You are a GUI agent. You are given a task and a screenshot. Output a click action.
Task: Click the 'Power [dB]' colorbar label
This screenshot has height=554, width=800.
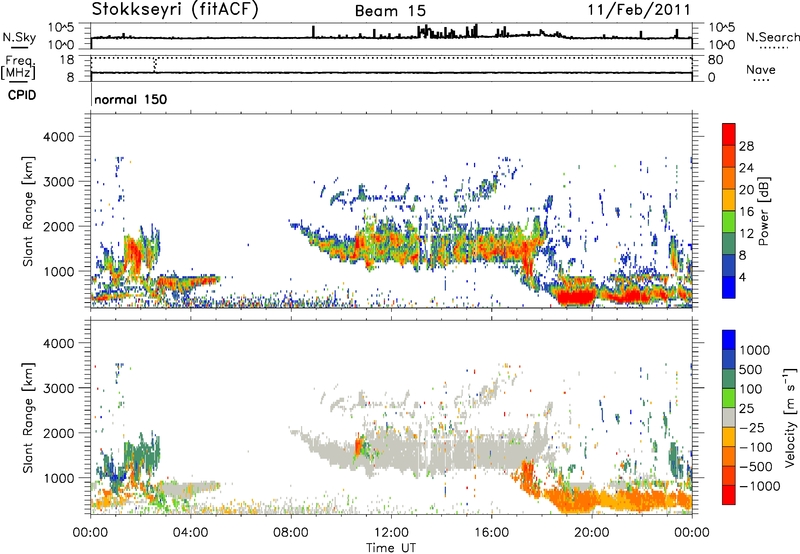pyautogui.click(x=763, y=211)
